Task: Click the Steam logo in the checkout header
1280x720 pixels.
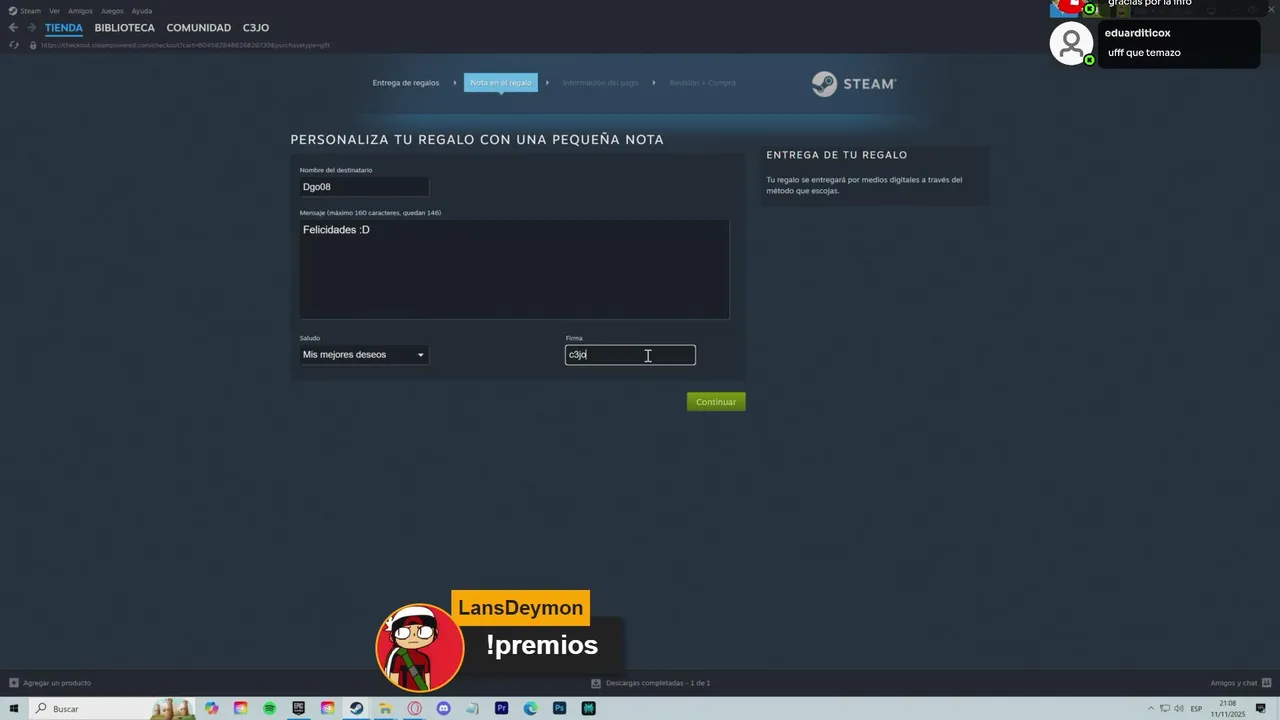Action: (854, 84)
